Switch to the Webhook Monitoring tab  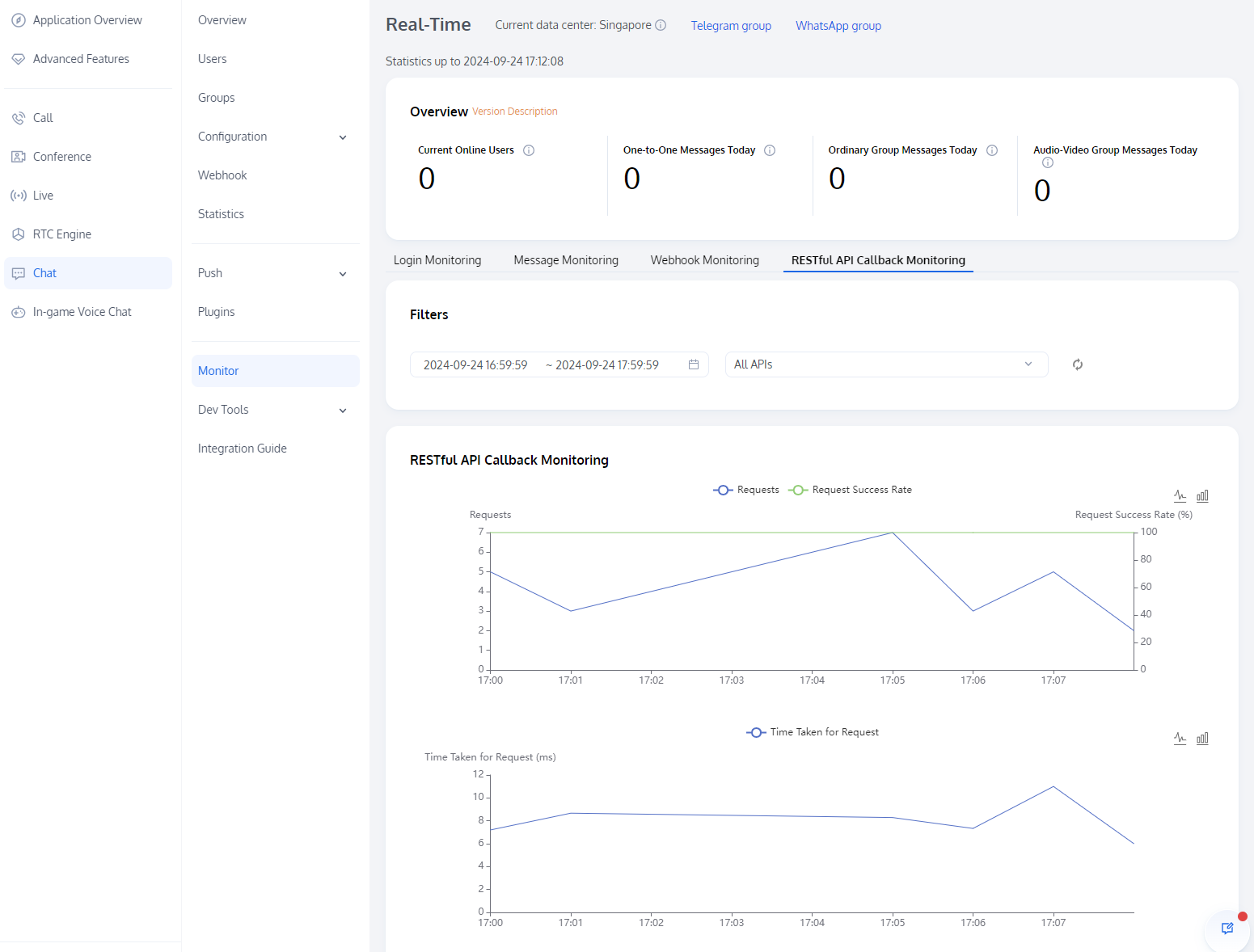tap(704, 260)
